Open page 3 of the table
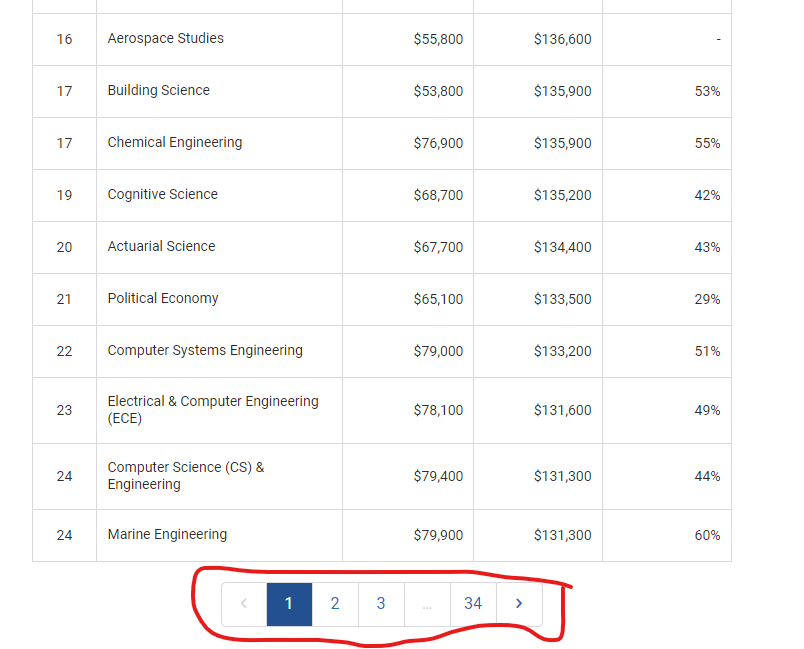Viewport: 804px width, 649px height. click(x=381, y=604)
